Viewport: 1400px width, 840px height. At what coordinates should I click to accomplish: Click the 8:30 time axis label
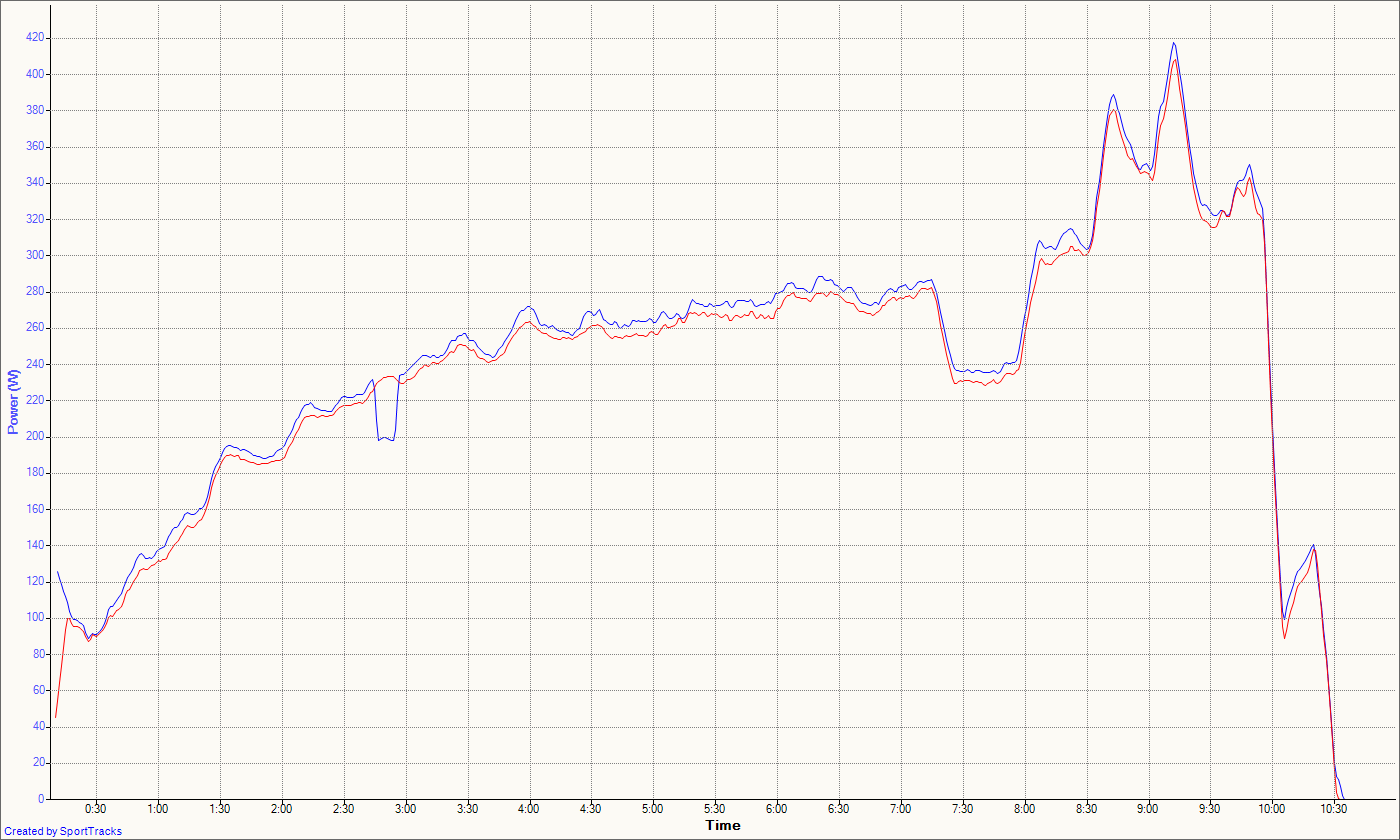pyautogui.click(x=1087, y=808)
